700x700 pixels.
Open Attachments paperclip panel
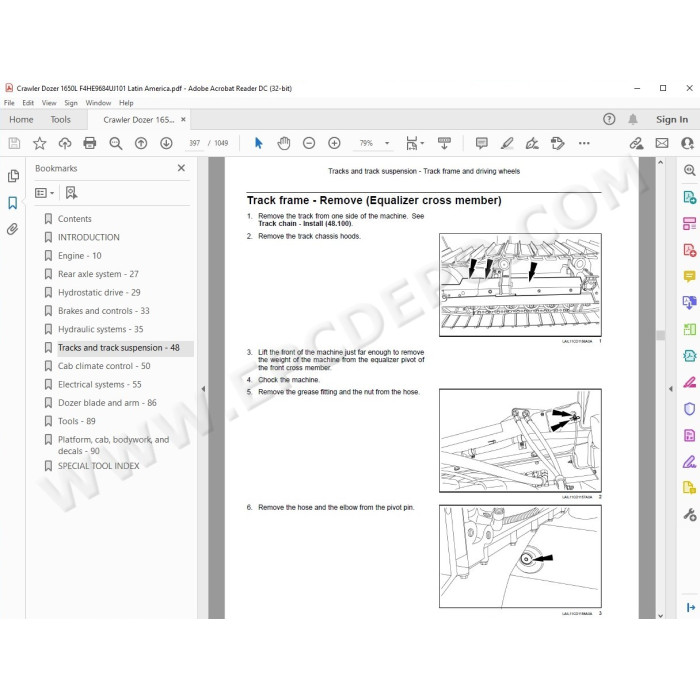(12, 229)
